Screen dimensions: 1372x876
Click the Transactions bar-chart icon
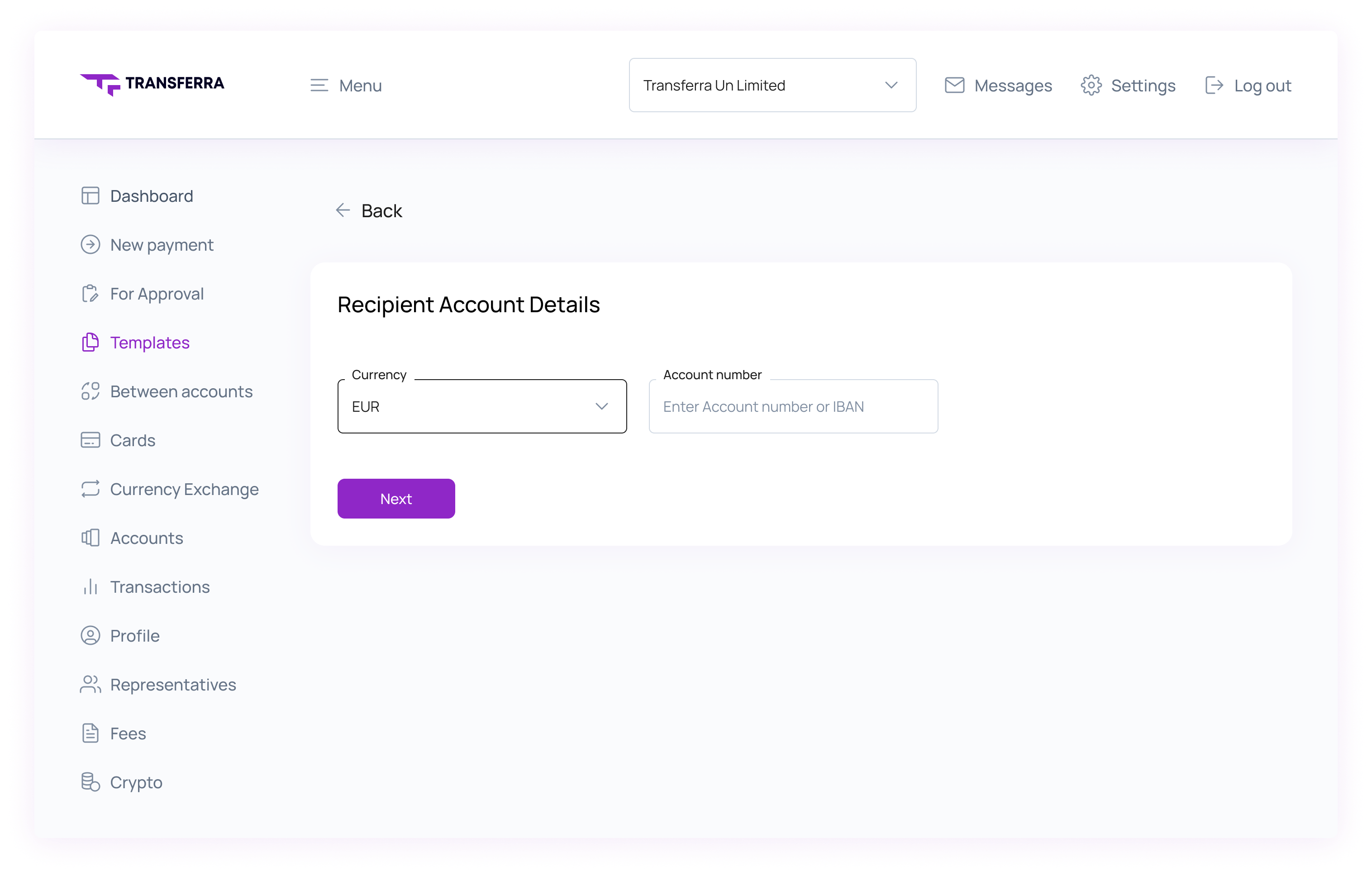tap(90, 587)
